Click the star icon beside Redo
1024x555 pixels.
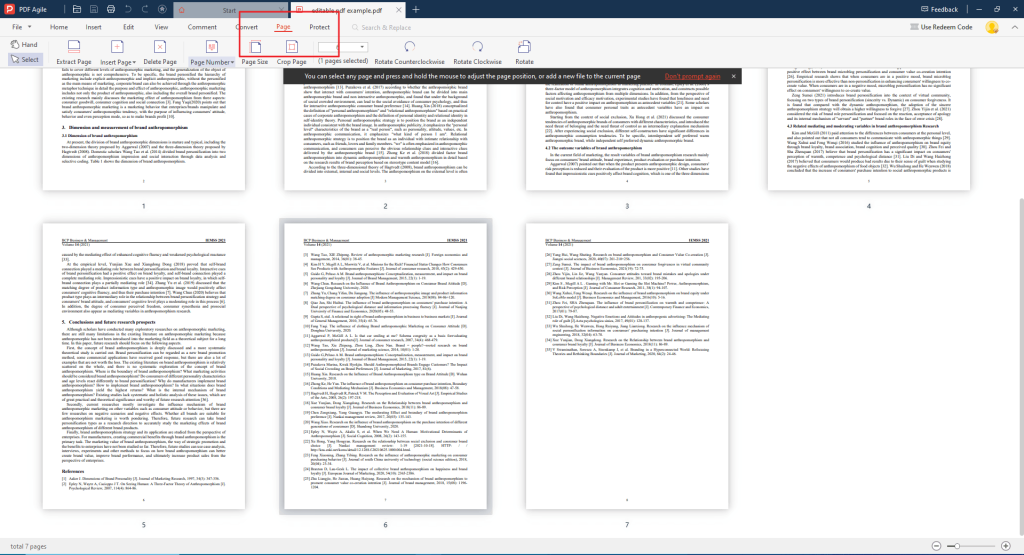(x=162, y=10)
